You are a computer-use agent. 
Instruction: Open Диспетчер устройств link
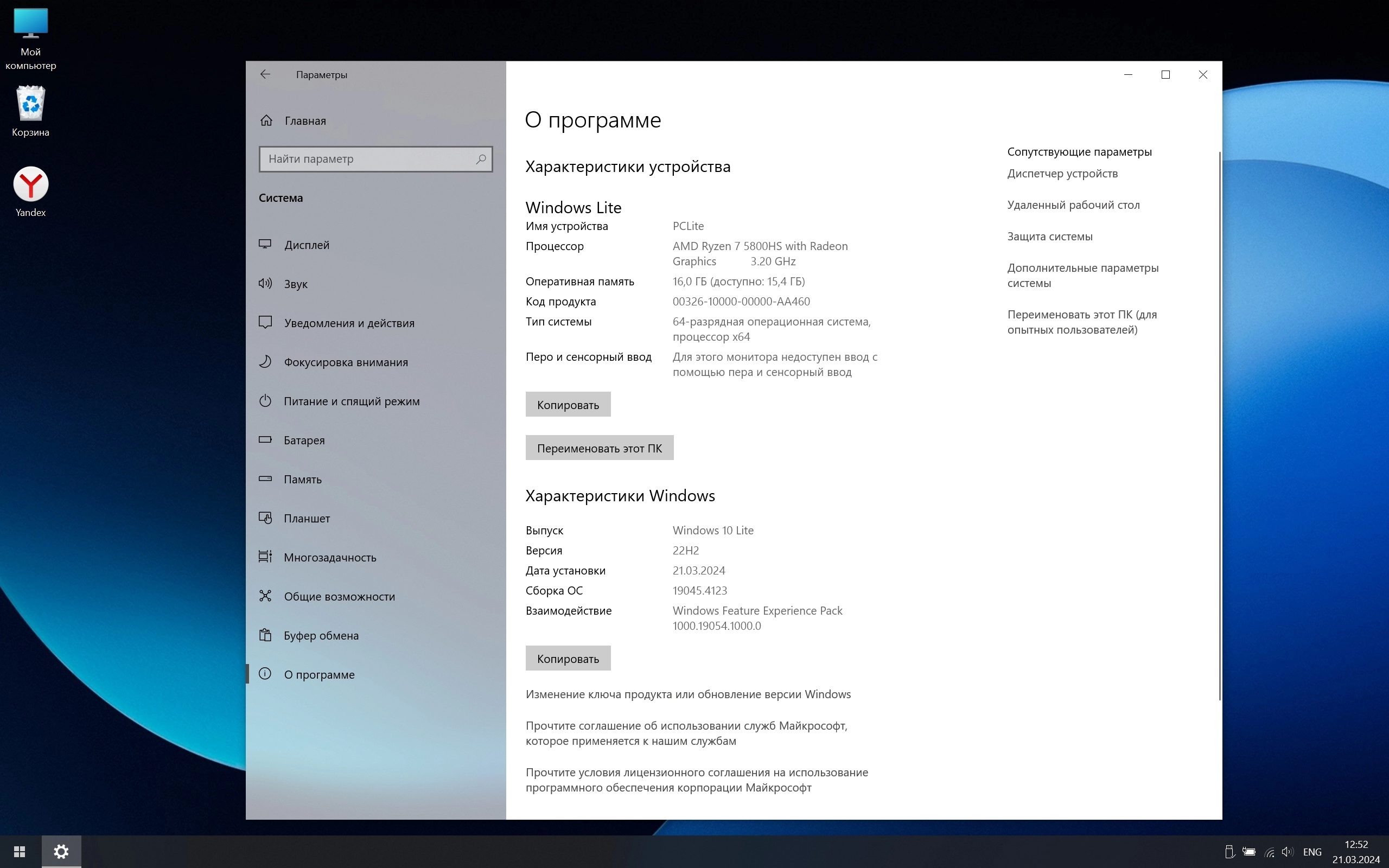click(1062, 174)
